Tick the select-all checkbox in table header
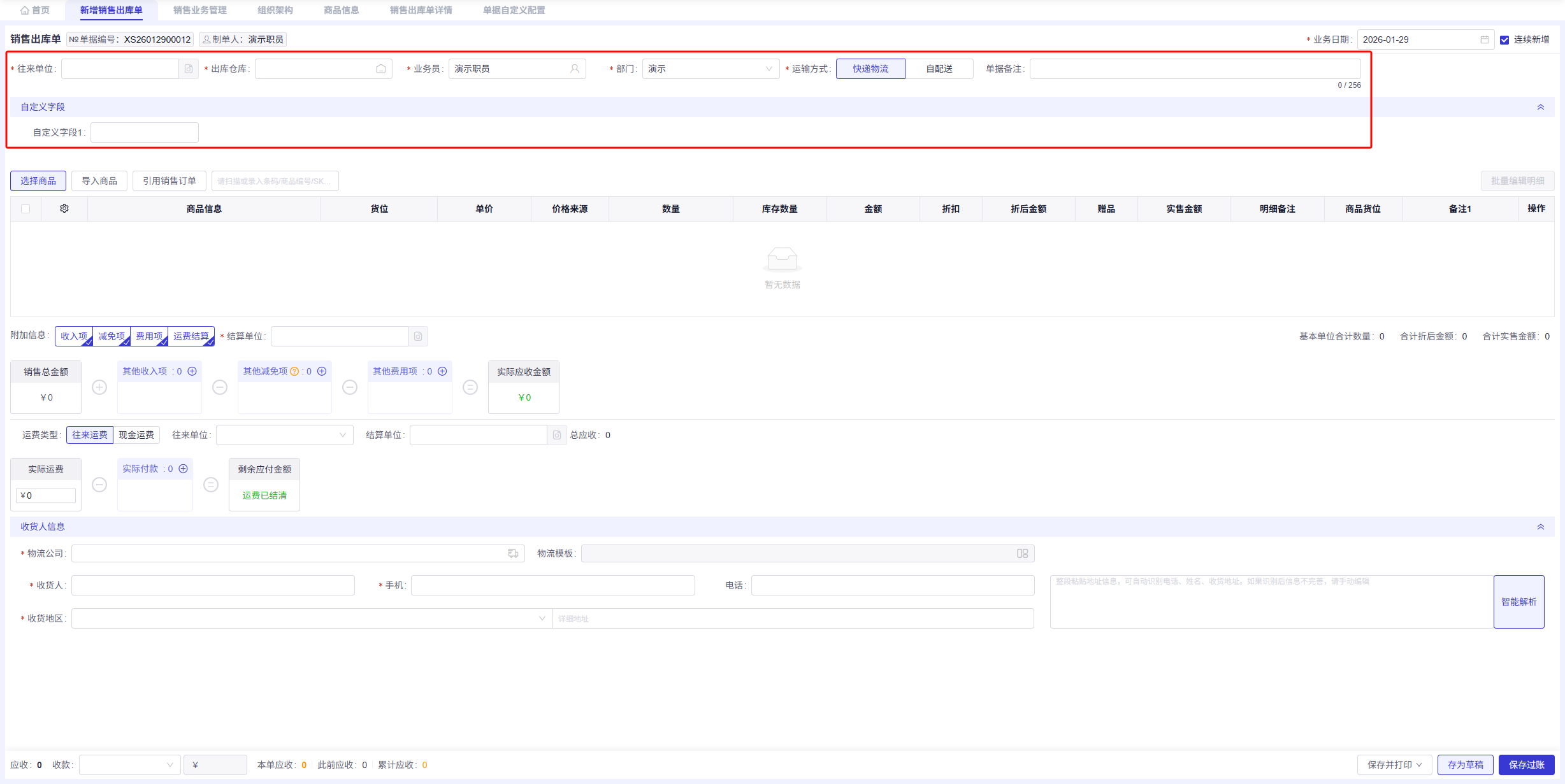1565x784 pixels. click(x=25, y=209)
